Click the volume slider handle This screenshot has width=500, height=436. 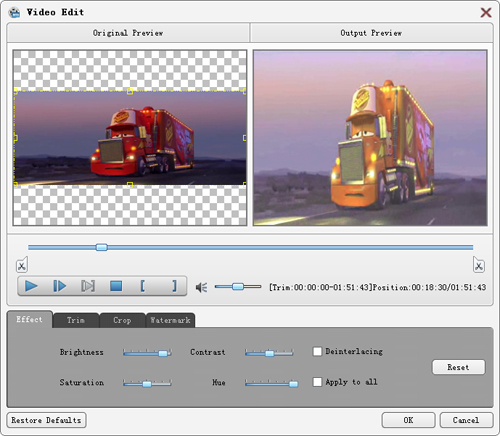click(x=238, y=286)
